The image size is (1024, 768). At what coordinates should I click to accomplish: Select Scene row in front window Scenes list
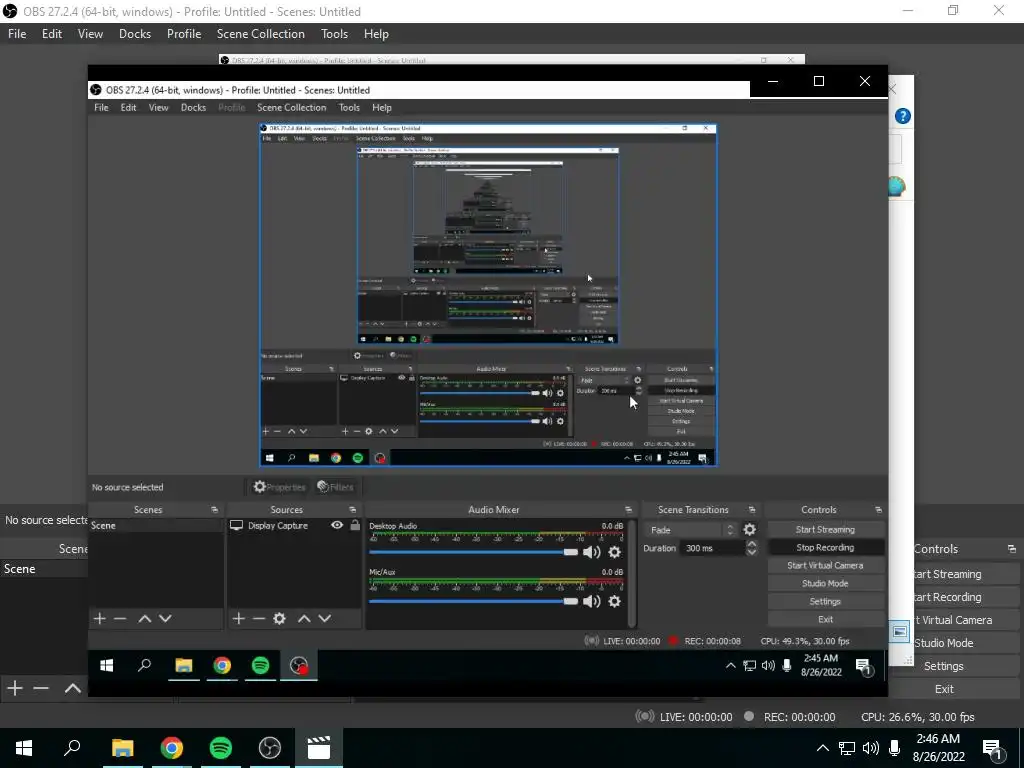[x=156, y=526]
